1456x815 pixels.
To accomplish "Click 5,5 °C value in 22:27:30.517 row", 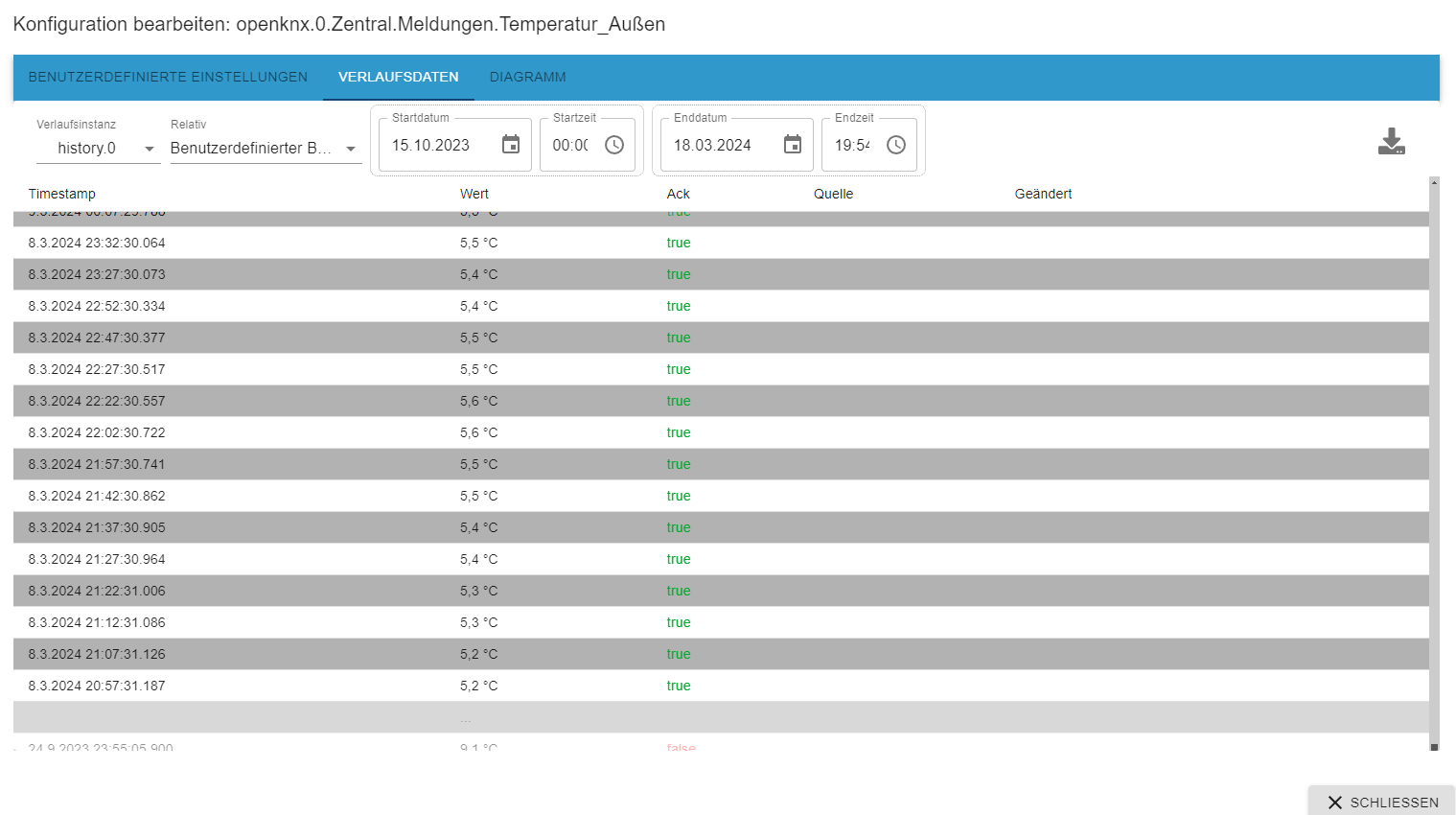I will pos(478,369).
